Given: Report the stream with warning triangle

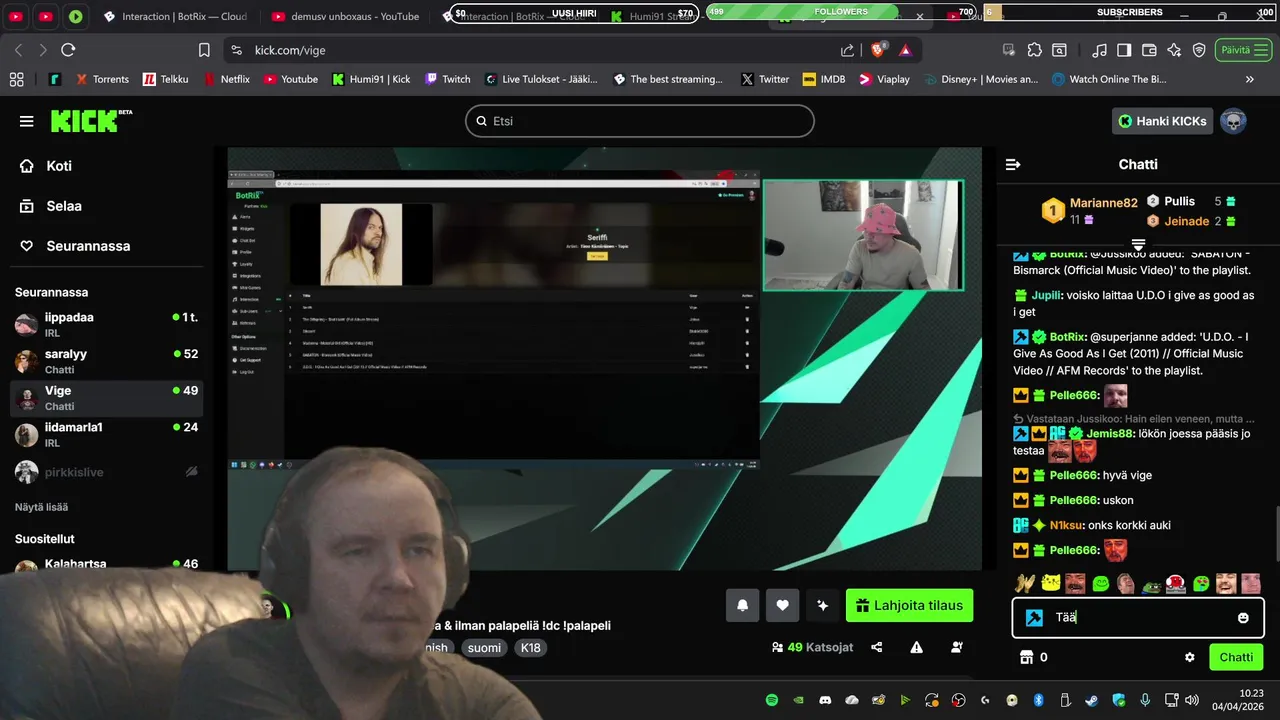Looking at the screenshot, I should [916, 647].
